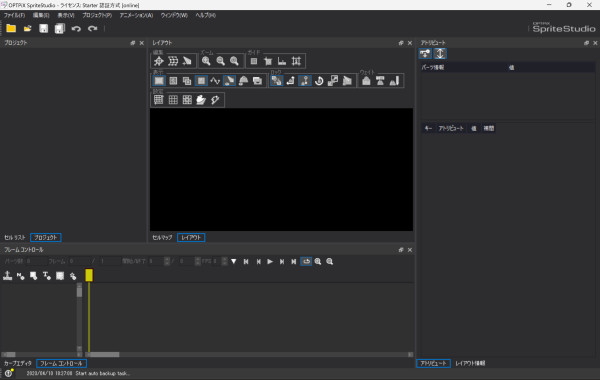Click the yellow playhead marker on timeline
Image resolution: width=600 pixels, height=380 pixels.
point(89,275)
